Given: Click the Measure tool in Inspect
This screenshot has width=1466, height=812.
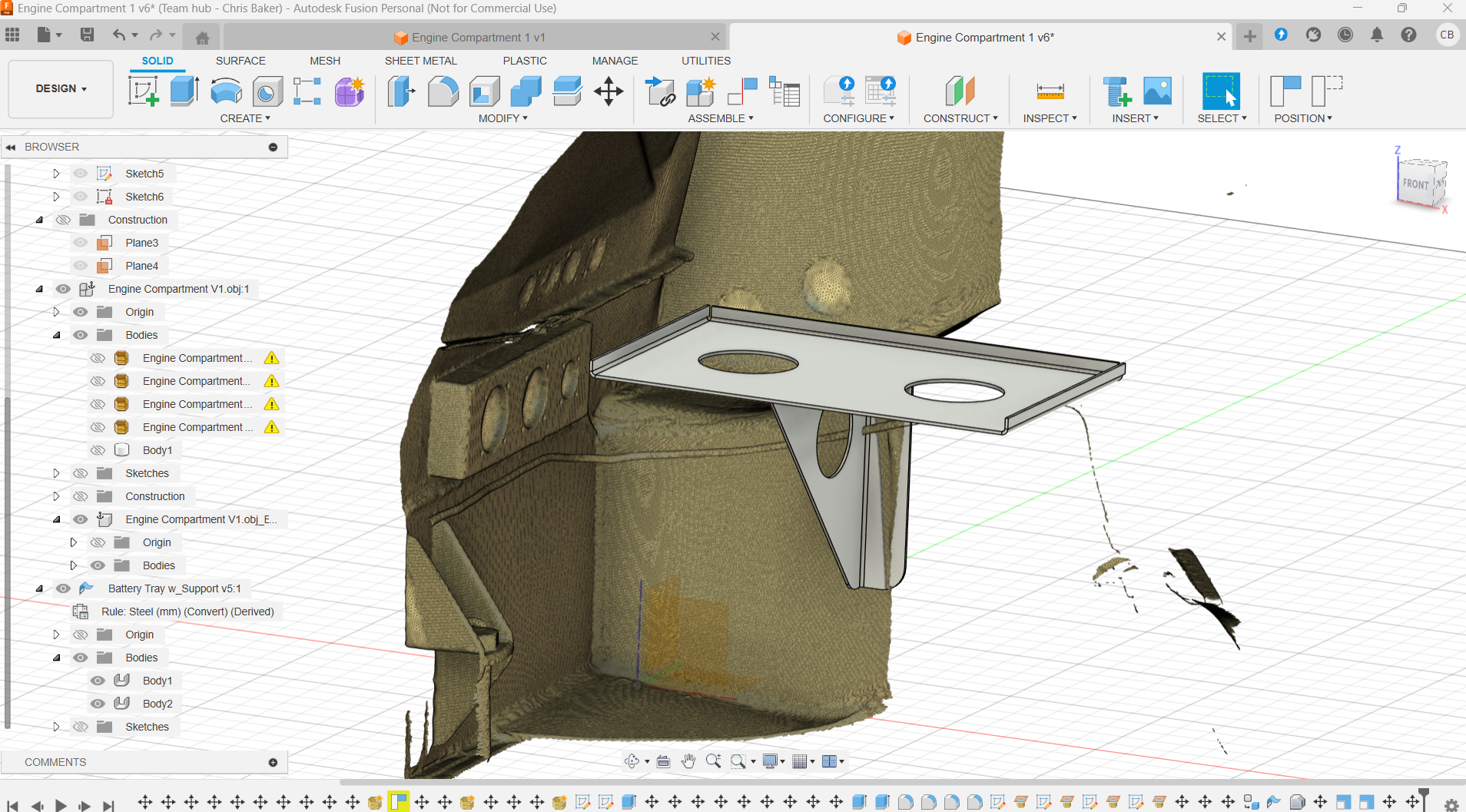Looking at the screenshot, I should [1050, 91].
